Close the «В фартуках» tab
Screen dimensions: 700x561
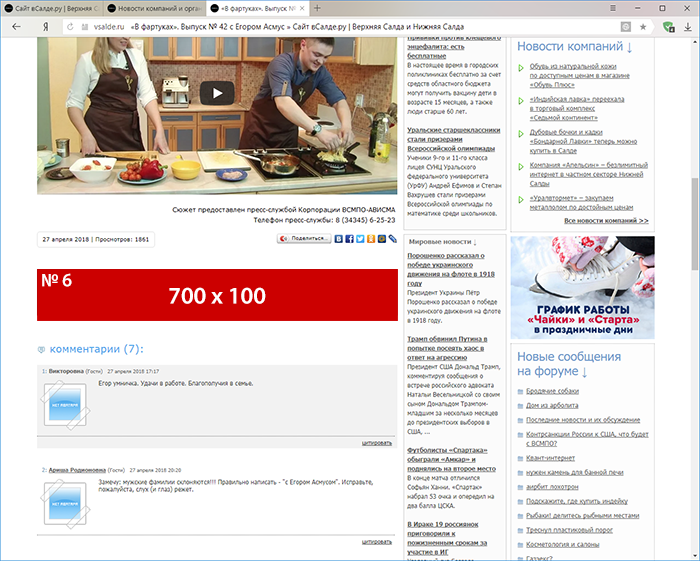pos(302,8)
